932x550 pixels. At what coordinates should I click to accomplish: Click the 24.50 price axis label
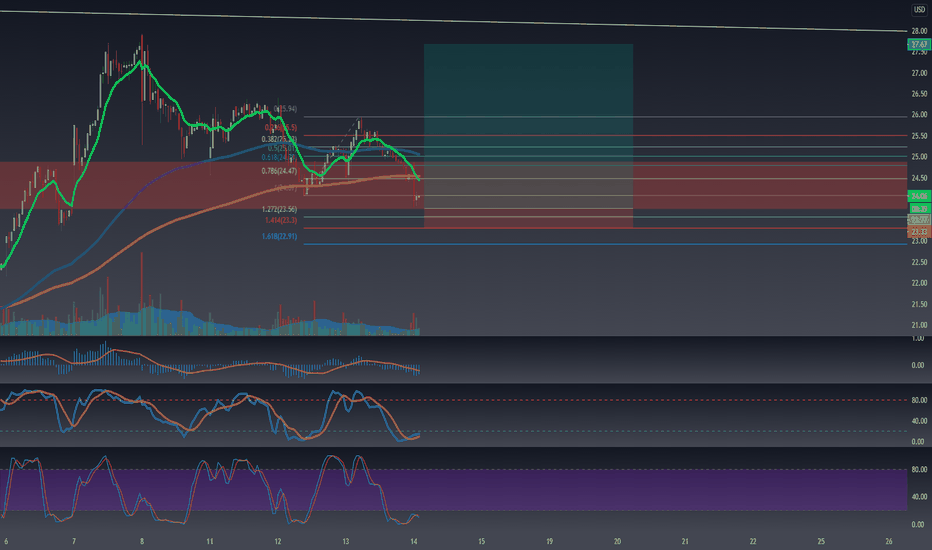click(919, 178)
